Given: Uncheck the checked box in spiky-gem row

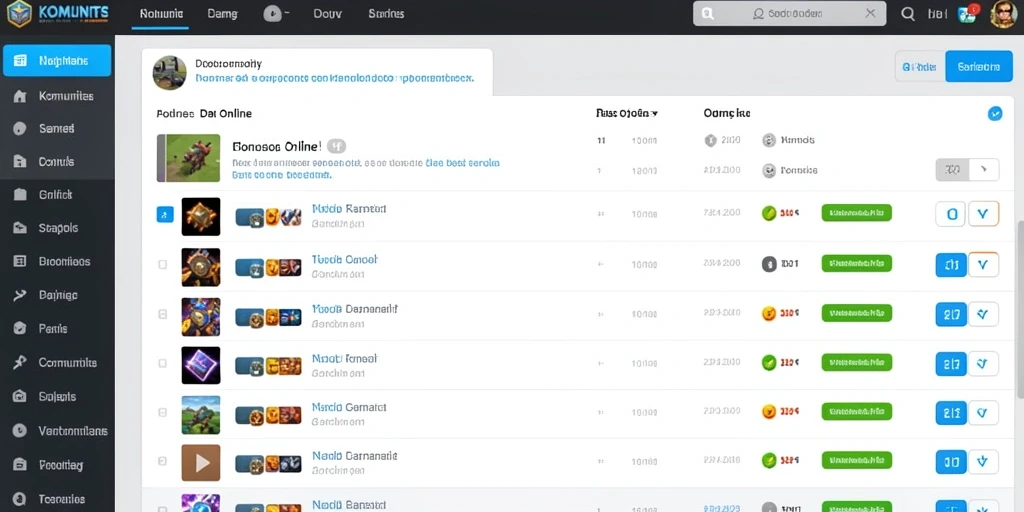Looking at the screenshot, I should point(165,214).
